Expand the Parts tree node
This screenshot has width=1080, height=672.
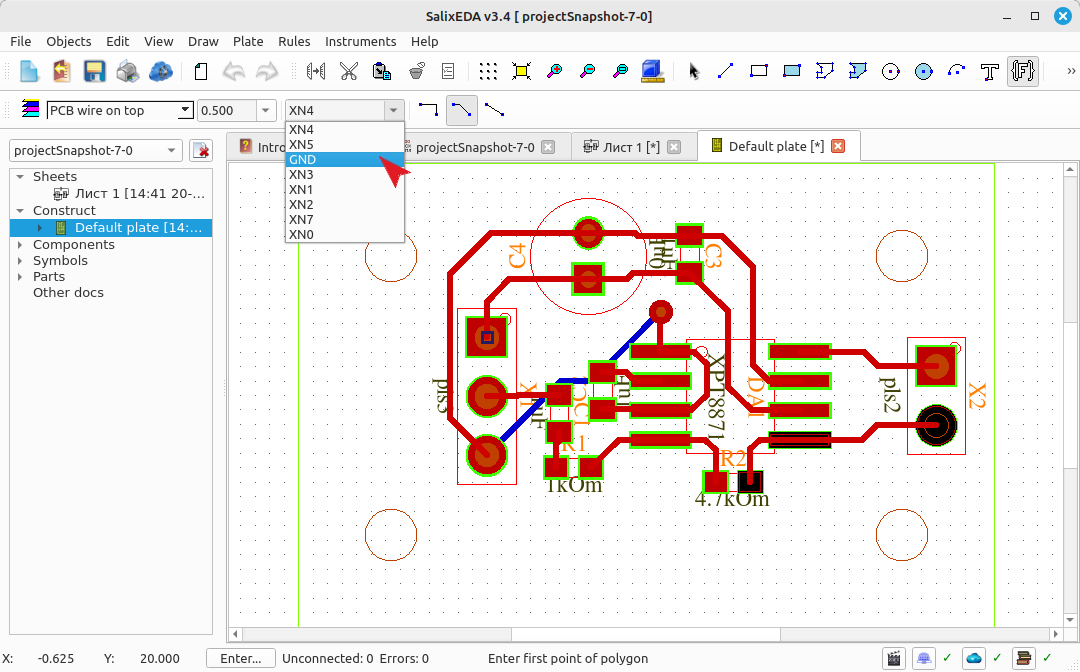pyautogui.click(x=20, y=277)
